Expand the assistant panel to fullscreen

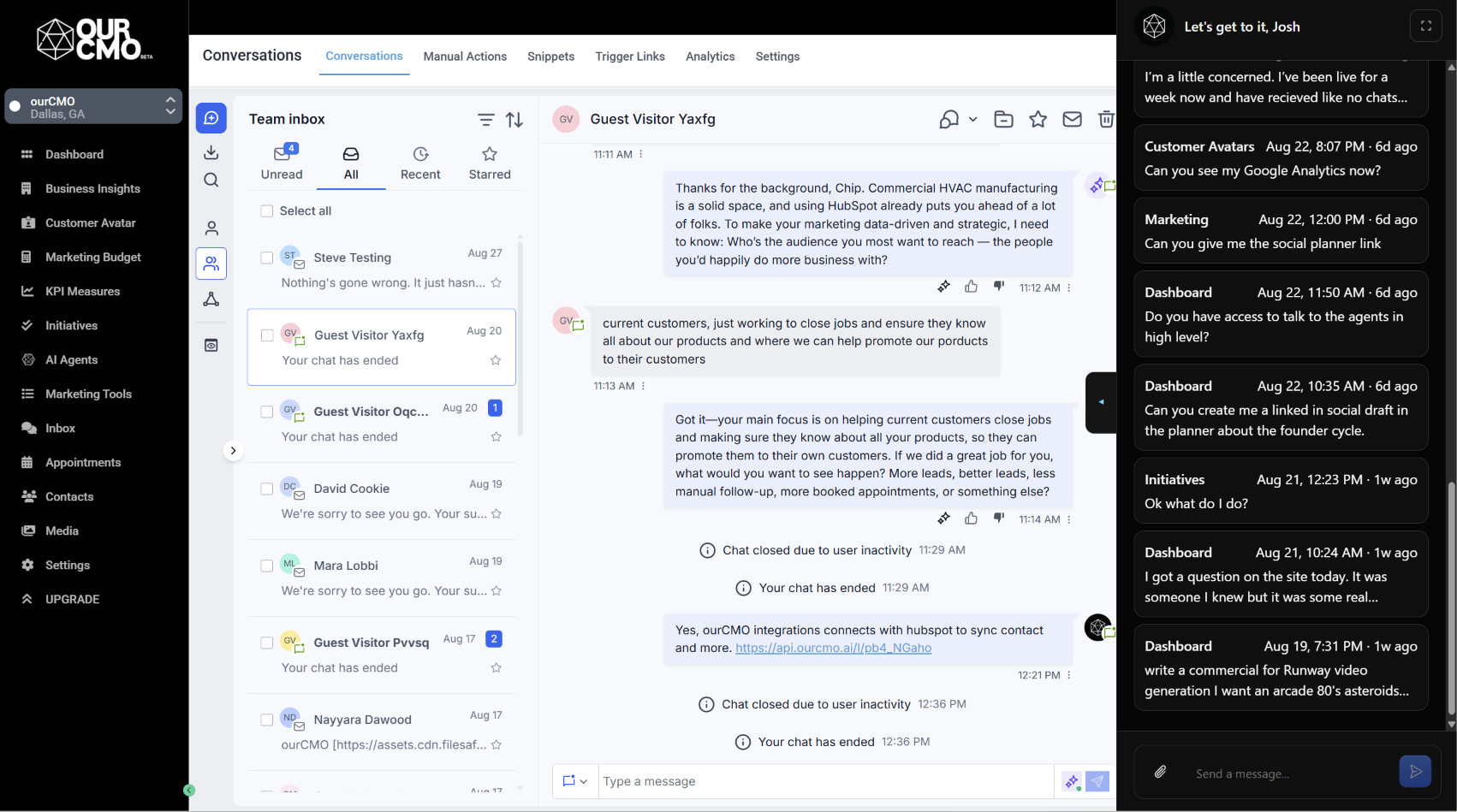click(1426, 26)
